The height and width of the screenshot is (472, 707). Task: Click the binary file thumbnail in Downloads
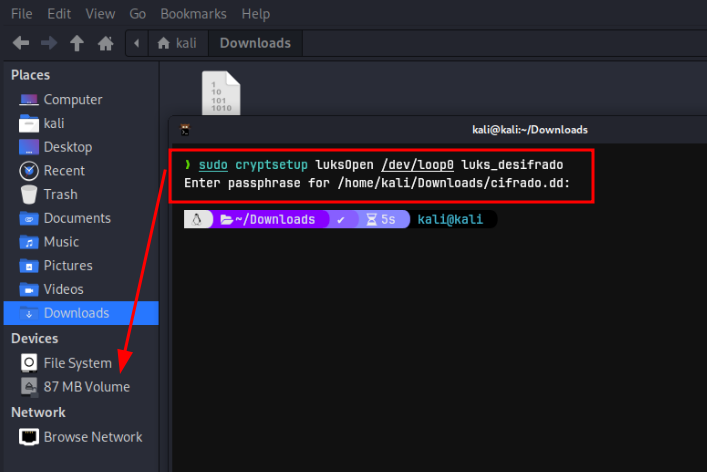[x=221, y=93]
